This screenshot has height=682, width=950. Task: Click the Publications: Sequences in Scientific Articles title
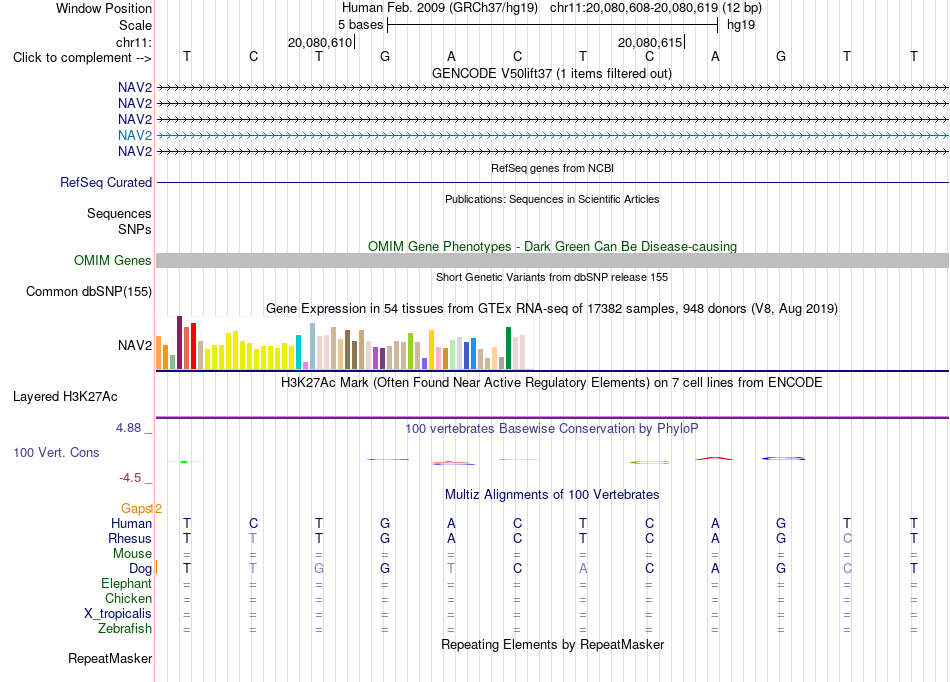pos(552,199)
